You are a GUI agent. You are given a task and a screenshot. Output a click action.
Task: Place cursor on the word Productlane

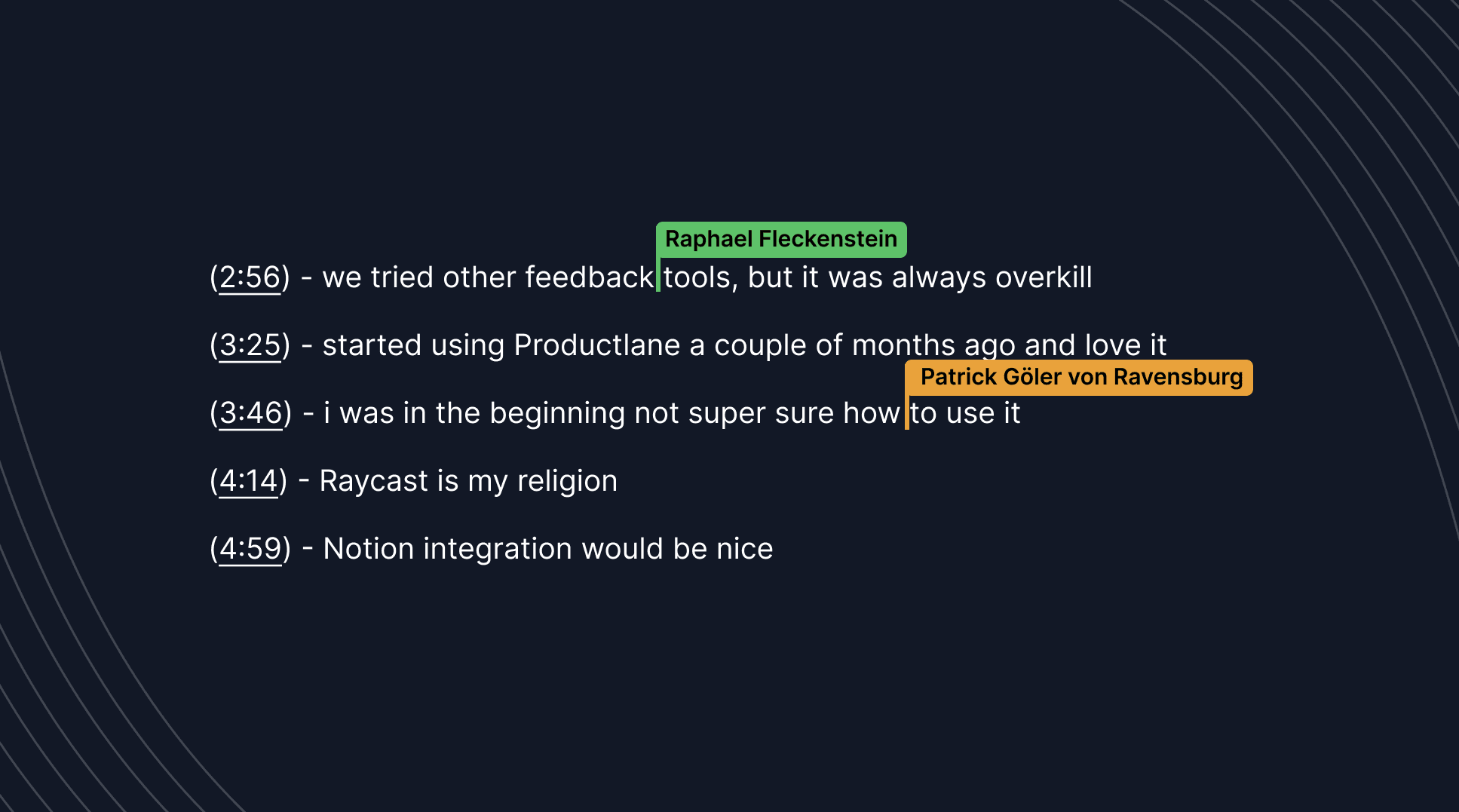[596, 345]
